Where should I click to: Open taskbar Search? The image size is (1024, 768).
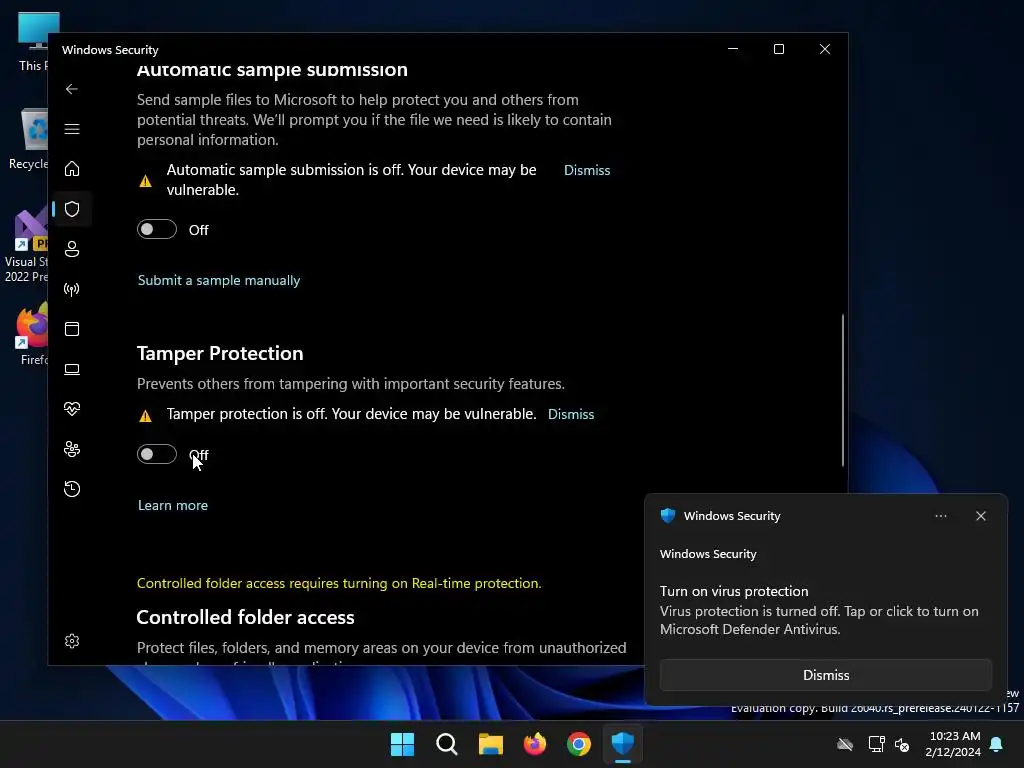[x=447, y=744]
